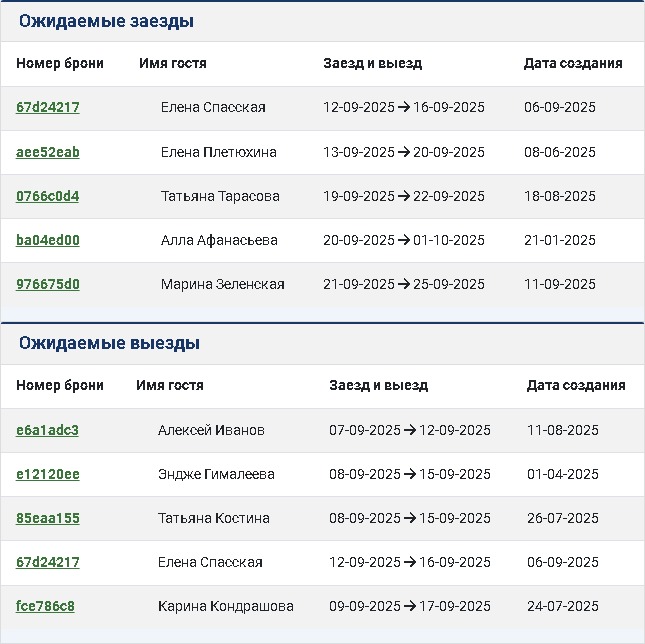Open reservation ba04ed00

coord(48,240)
